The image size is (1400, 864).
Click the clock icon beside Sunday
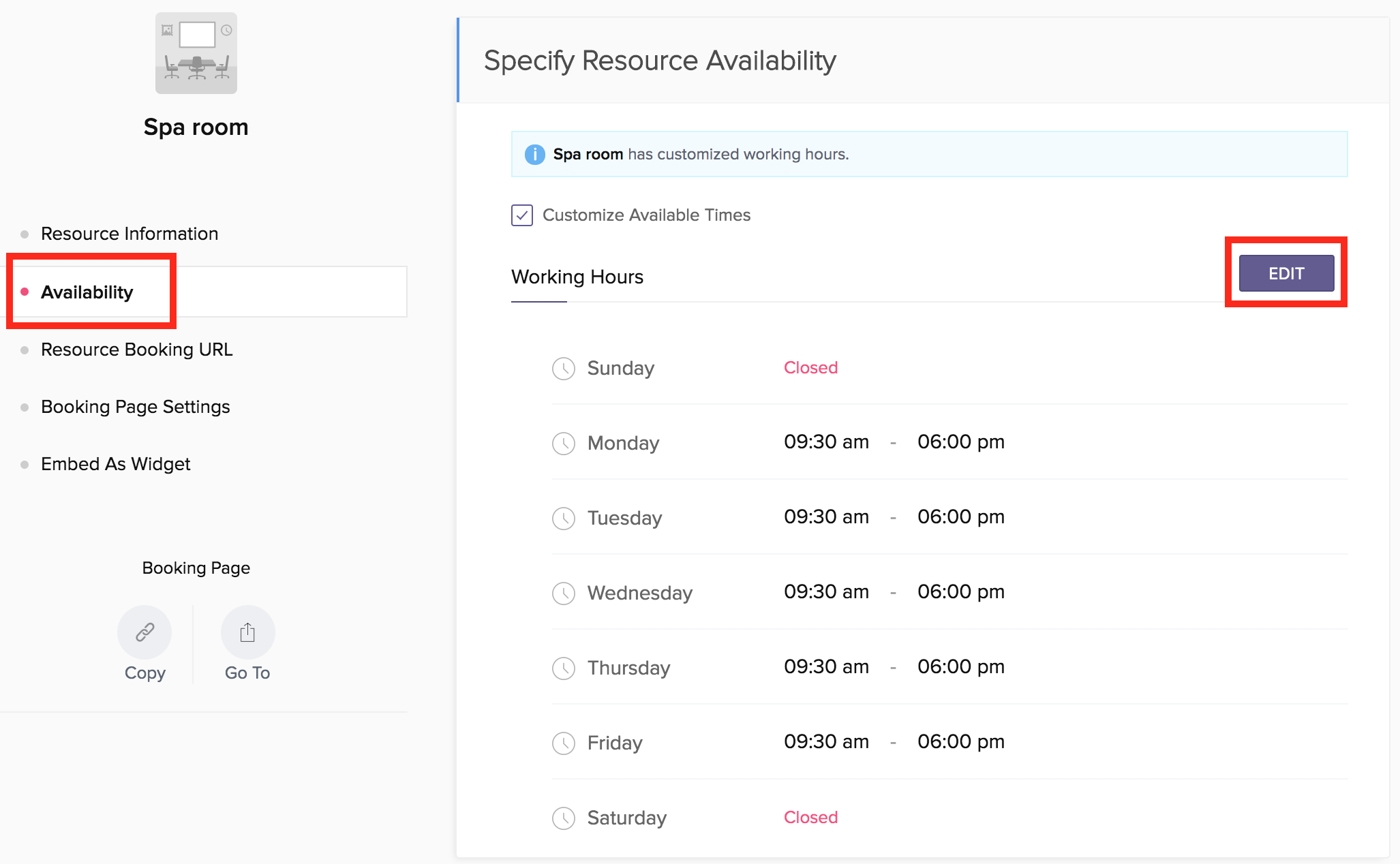tap(564, 369)
